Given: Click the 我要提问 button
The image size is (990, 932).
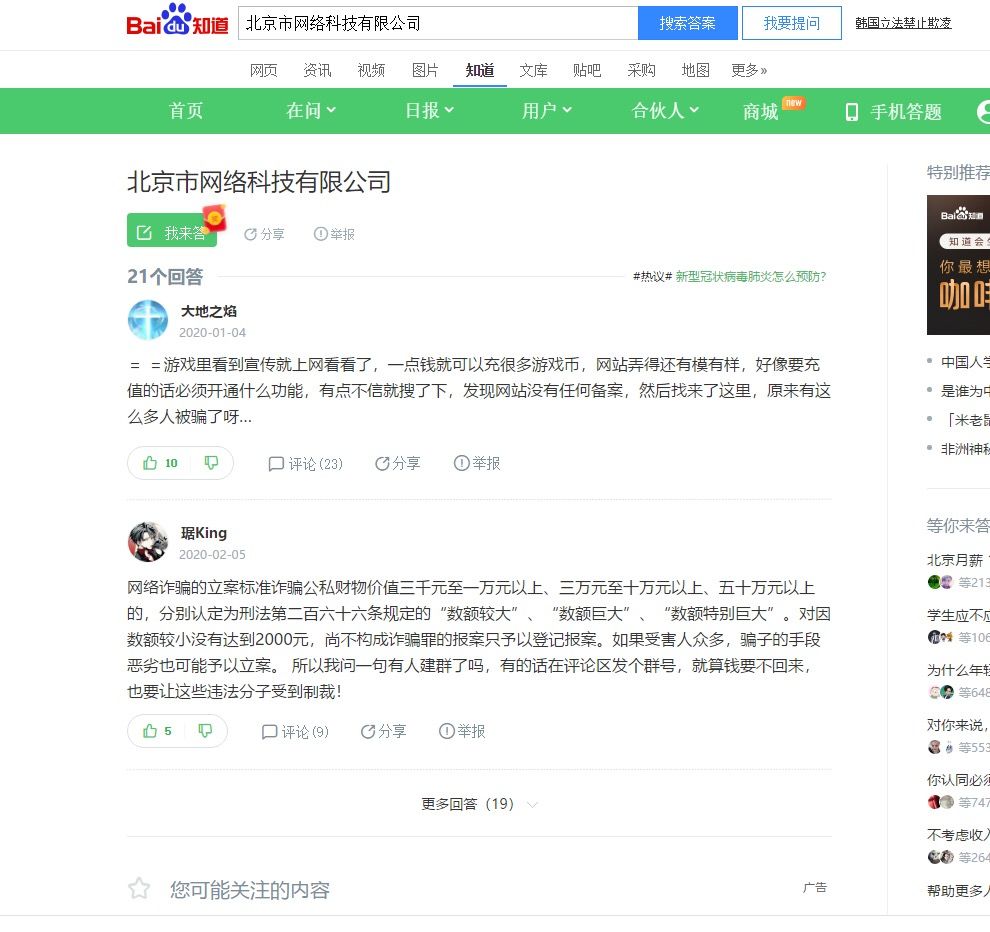Looking at the screenshot, I should pyautogui.click(x=792, y=23).
